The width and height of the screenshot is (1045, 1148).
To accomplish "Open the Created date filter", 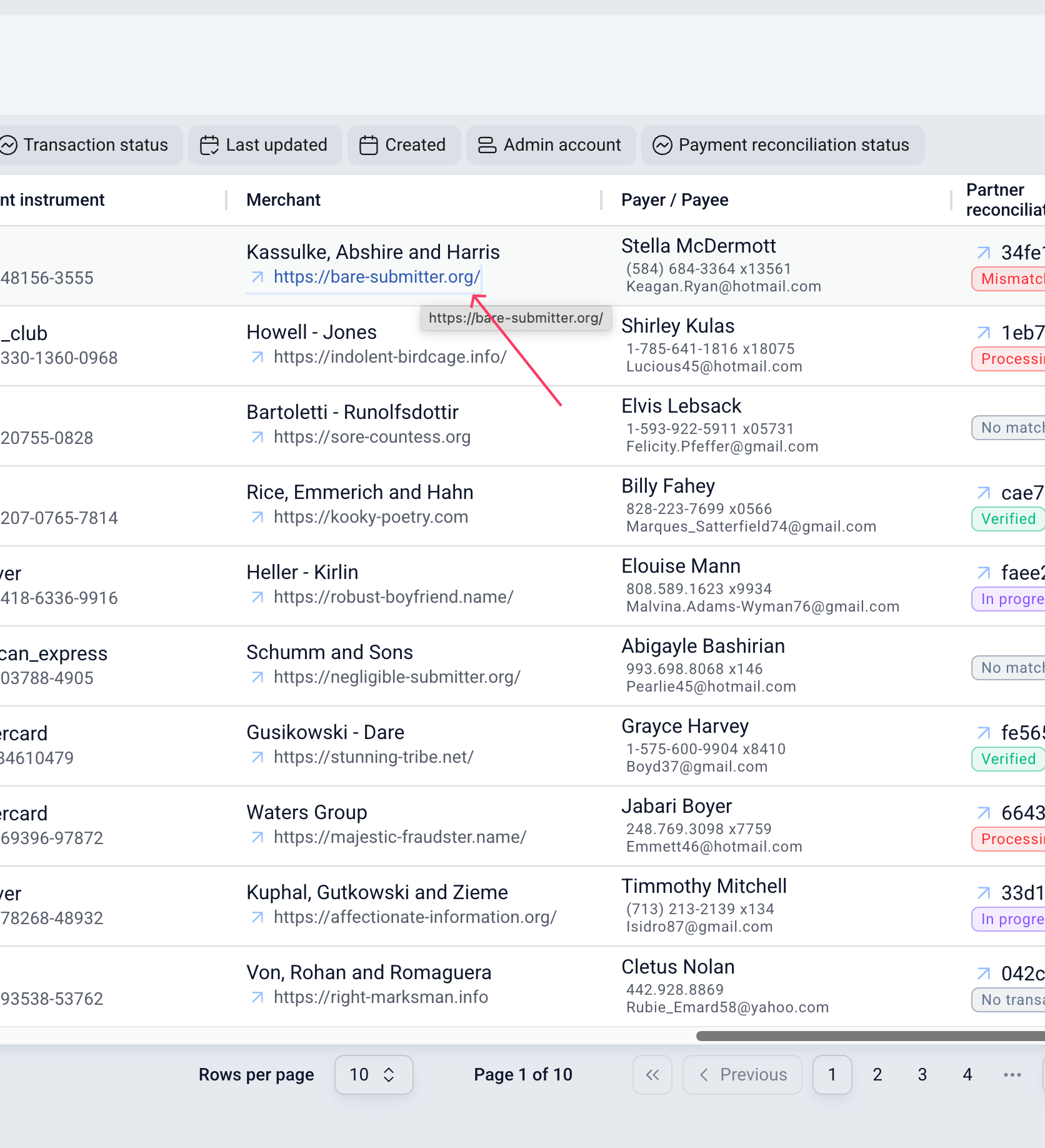I will tap(404, 145).
